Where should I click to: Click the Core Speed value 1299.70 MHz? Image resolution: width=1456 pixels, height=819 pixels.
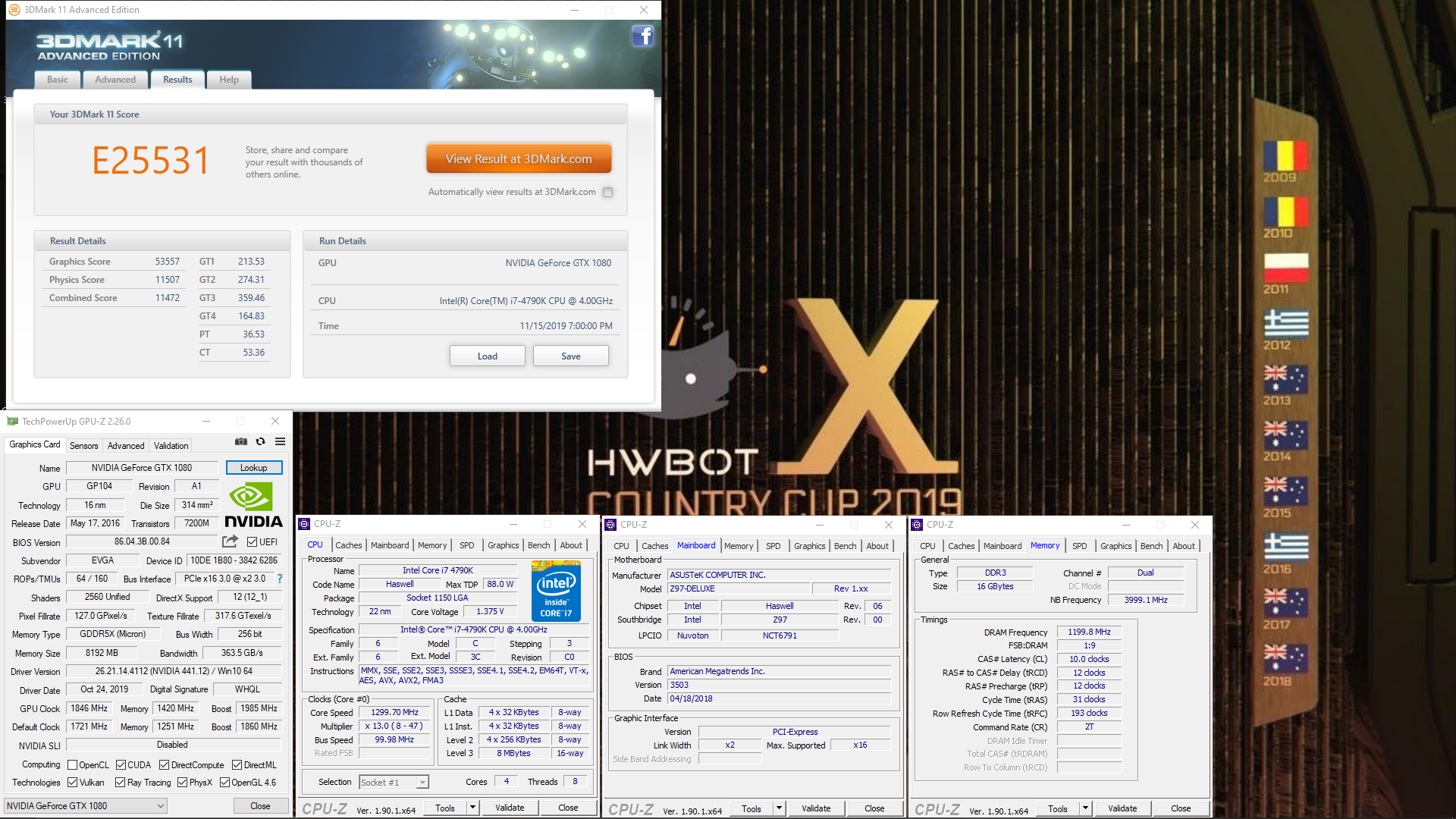point(394,712)
